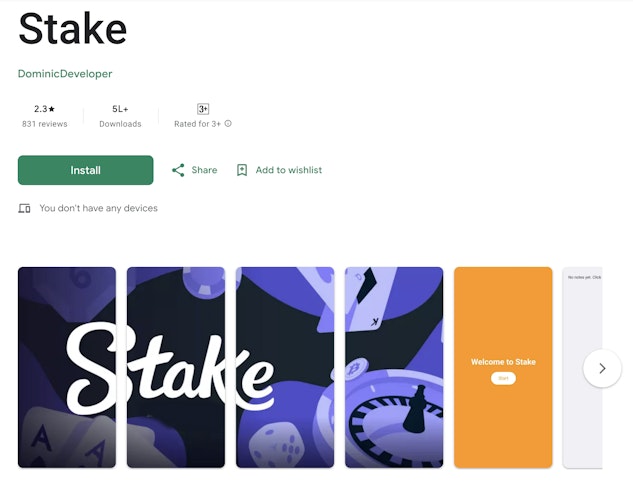Click the 5L+ Downloads statistic
Screen dimensions: 633x485
[x=120, y=116]
